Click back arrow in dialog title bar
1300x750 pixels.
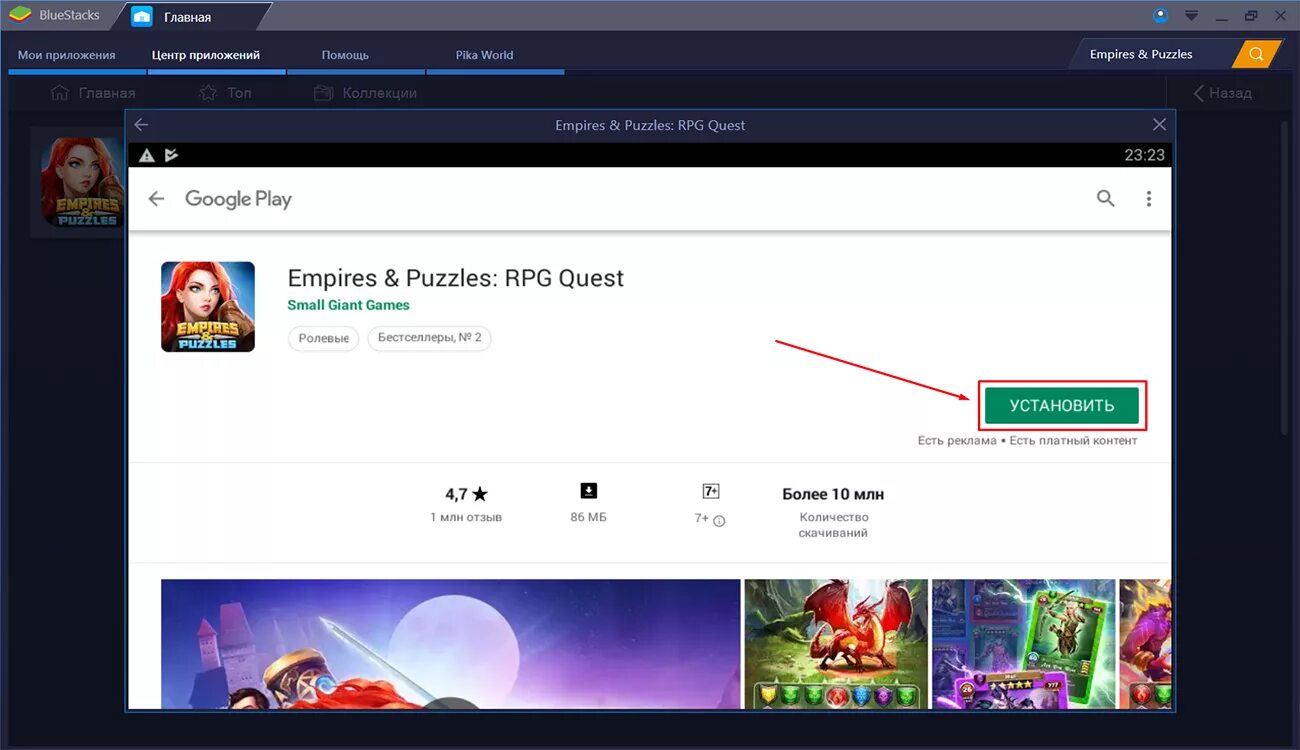click(x=141, y=125)
